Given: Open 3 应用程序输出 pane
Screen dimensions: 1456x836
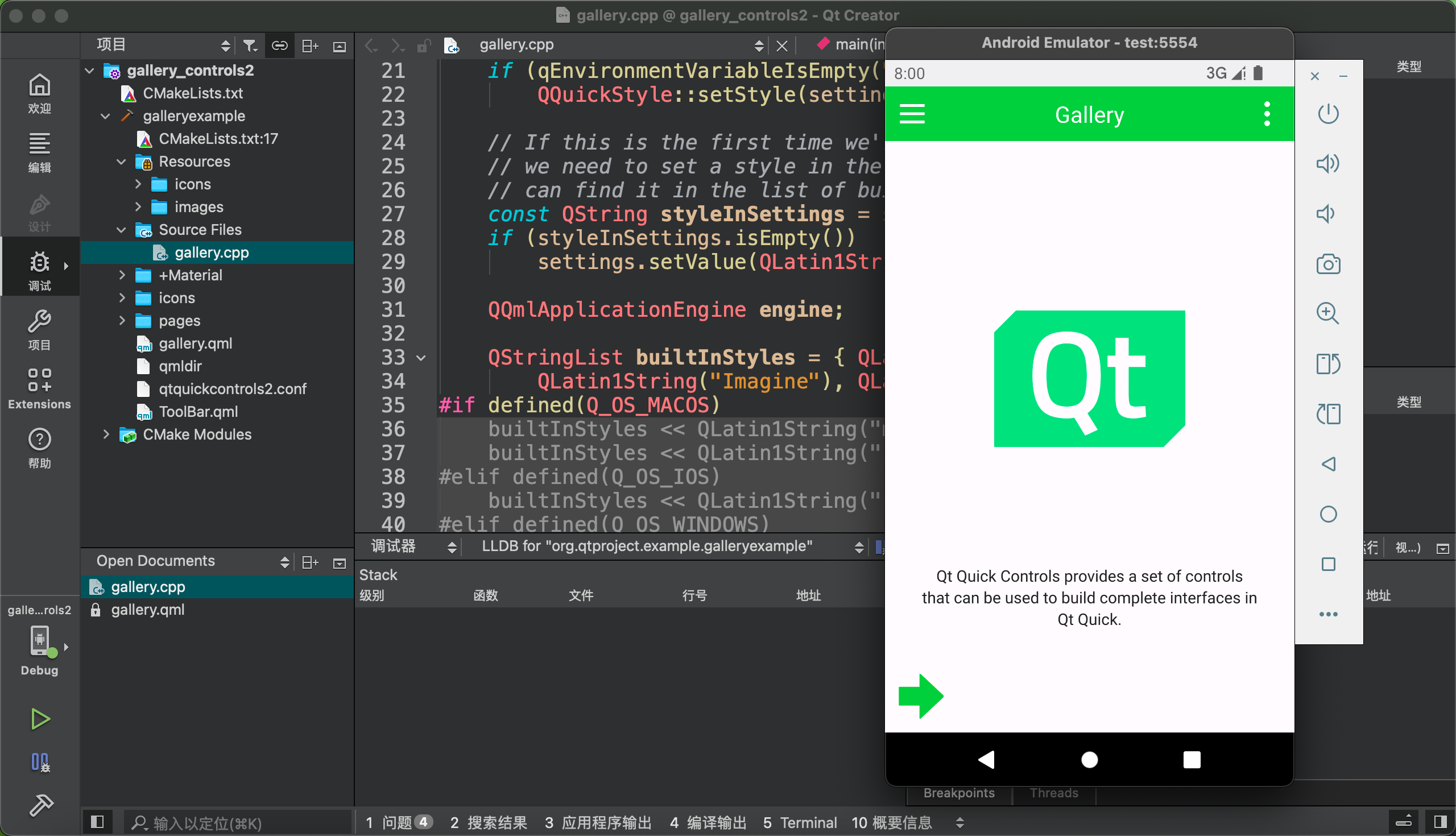Looking at the screenshot, I should [598, 822].
